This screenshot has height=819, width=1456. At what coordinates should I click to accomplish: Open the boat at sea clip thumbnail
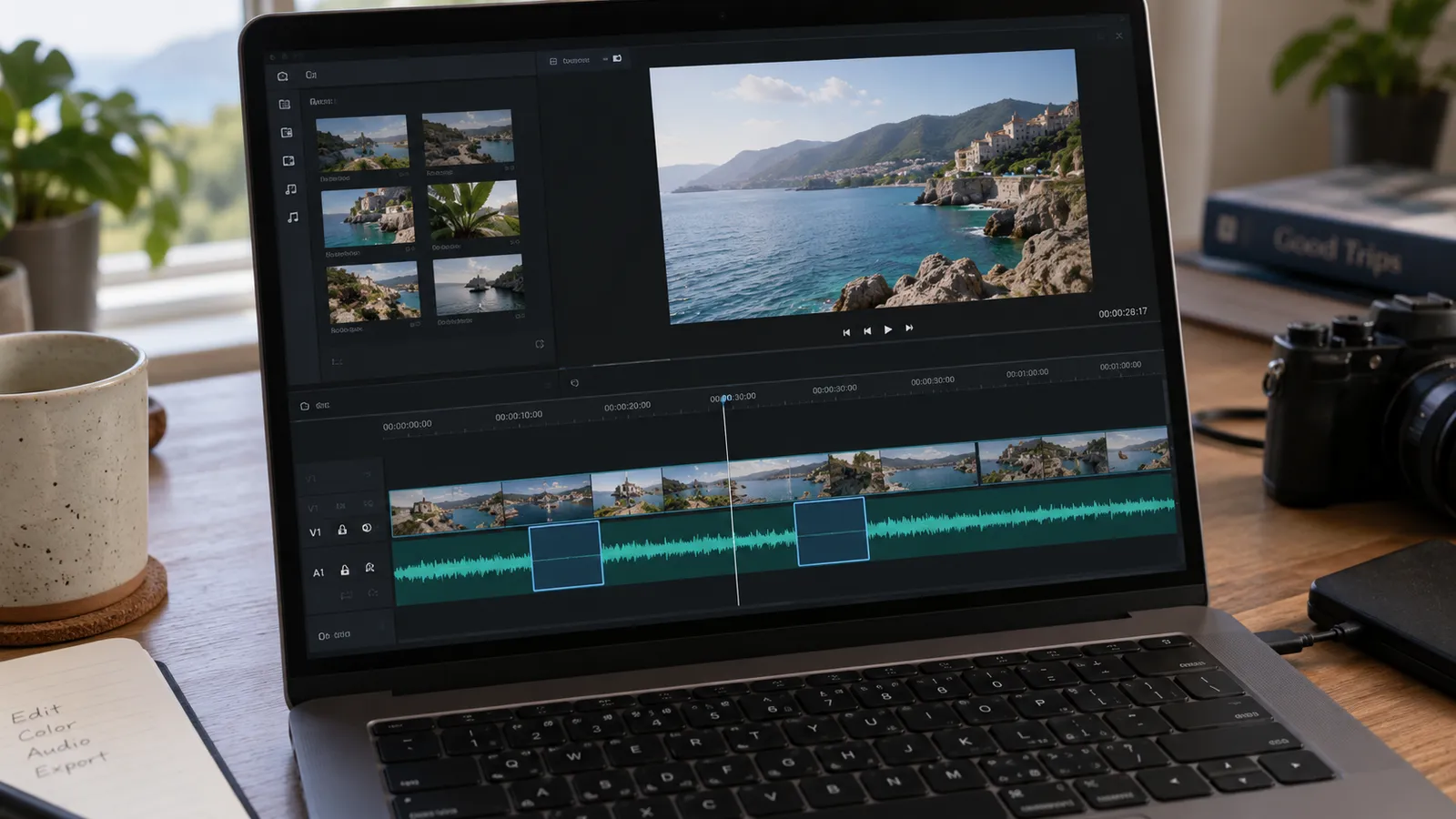coord(479,285)
